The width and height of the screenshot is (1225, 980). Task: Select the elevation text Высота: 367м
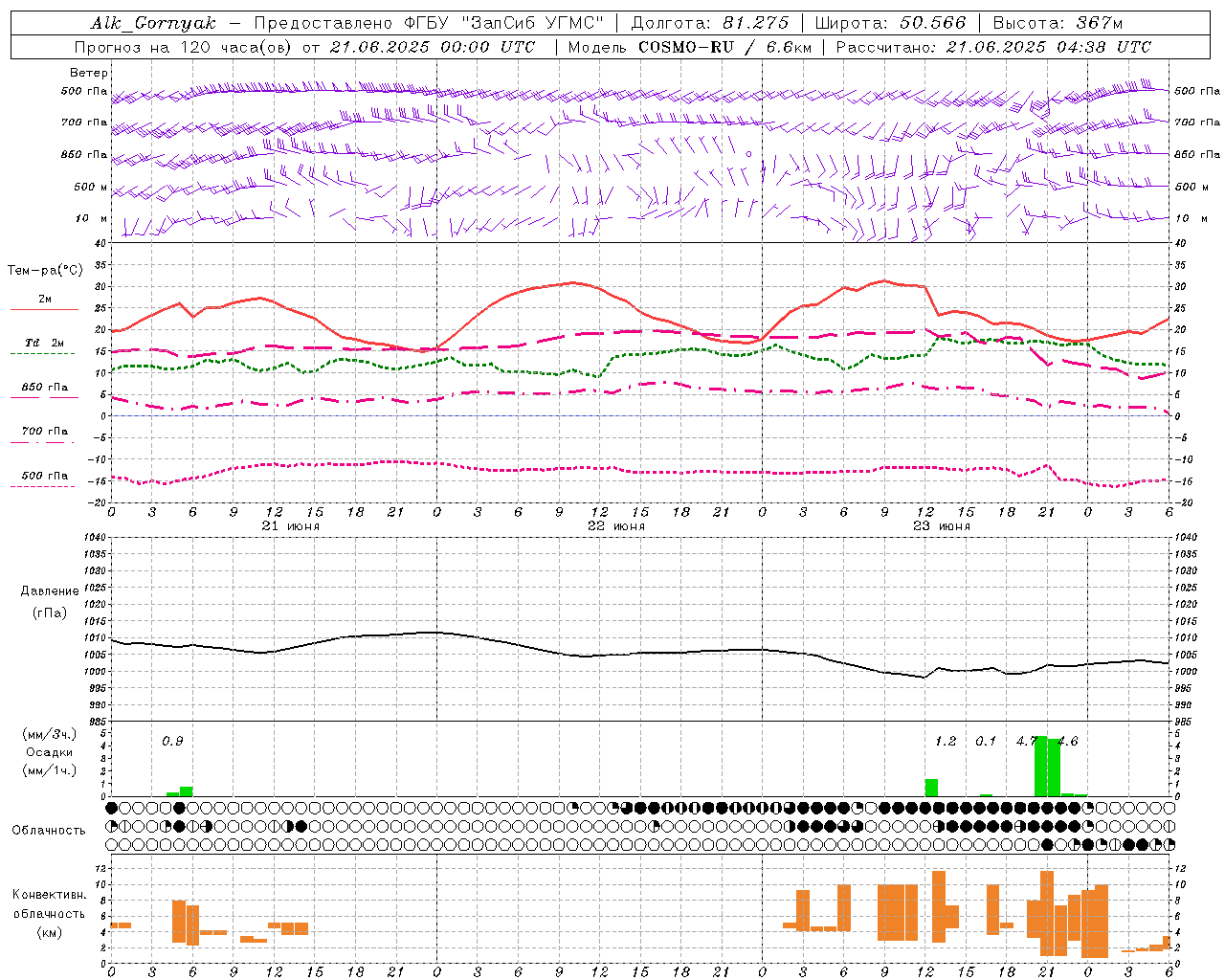(1058, 23)
